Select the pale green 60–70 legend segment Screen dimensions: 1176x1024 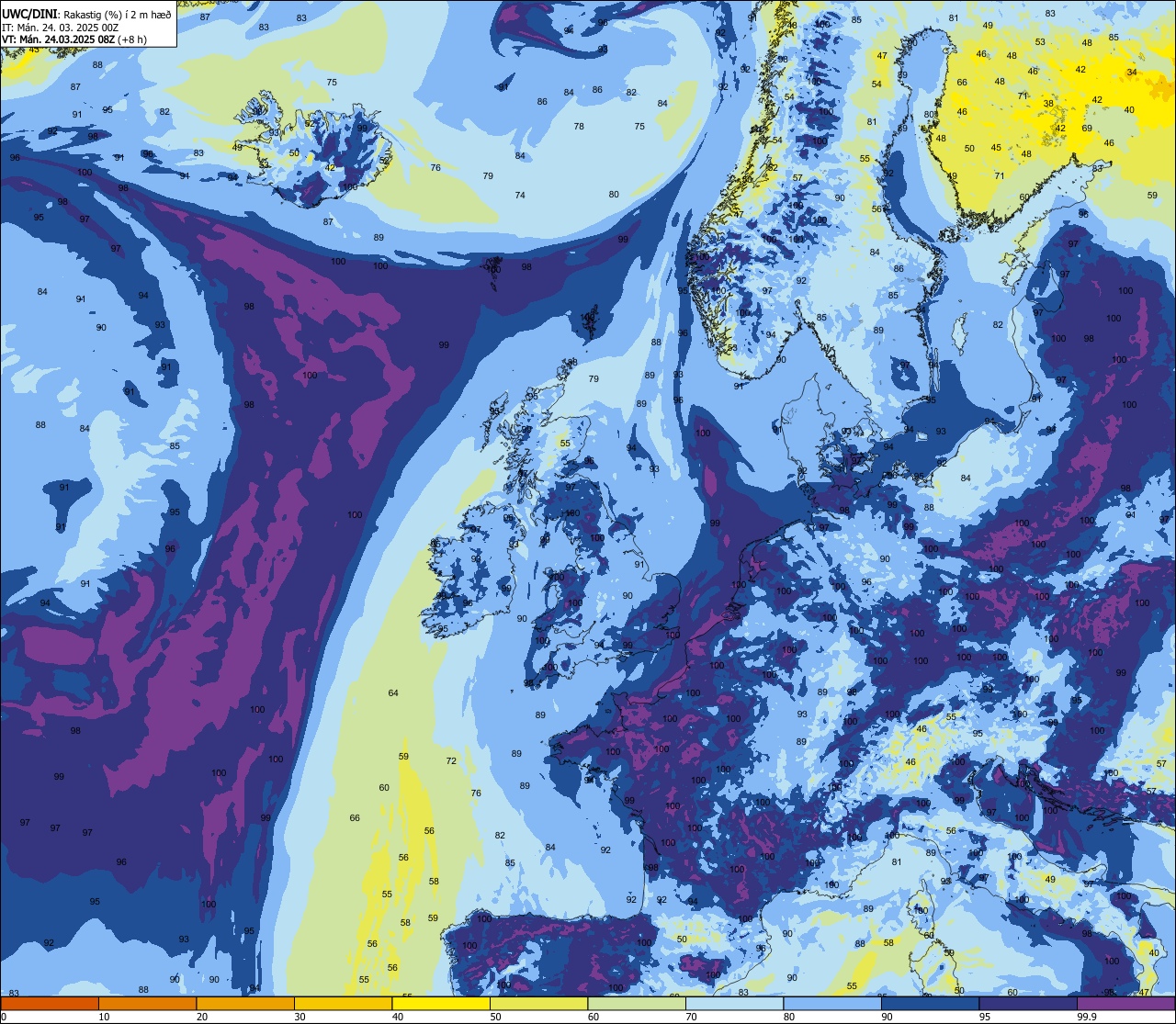(x=637, y=1004)
